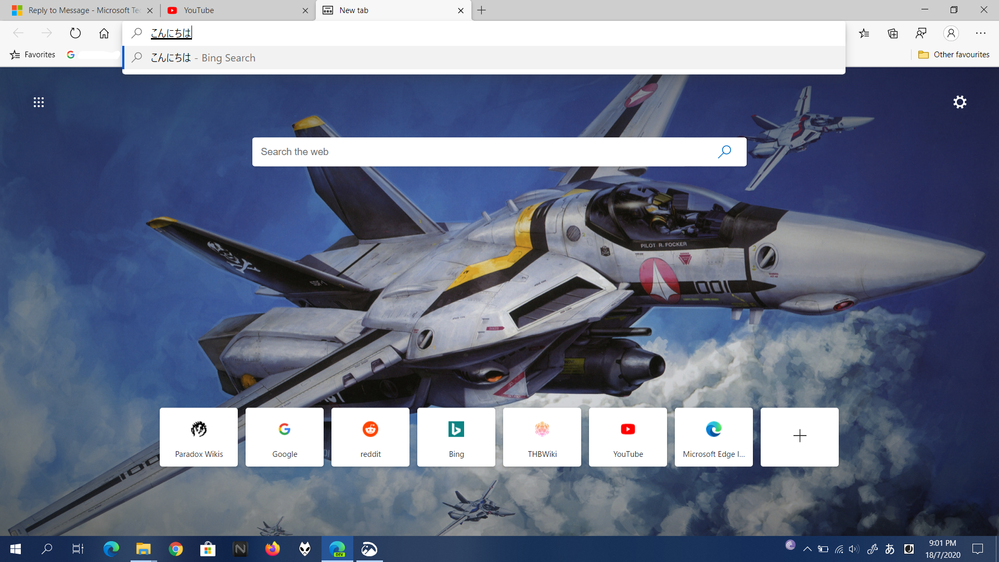The image size is (999, 562).
Task: Open the feedback icon in toolbar
Action: (x=921, y=33)
